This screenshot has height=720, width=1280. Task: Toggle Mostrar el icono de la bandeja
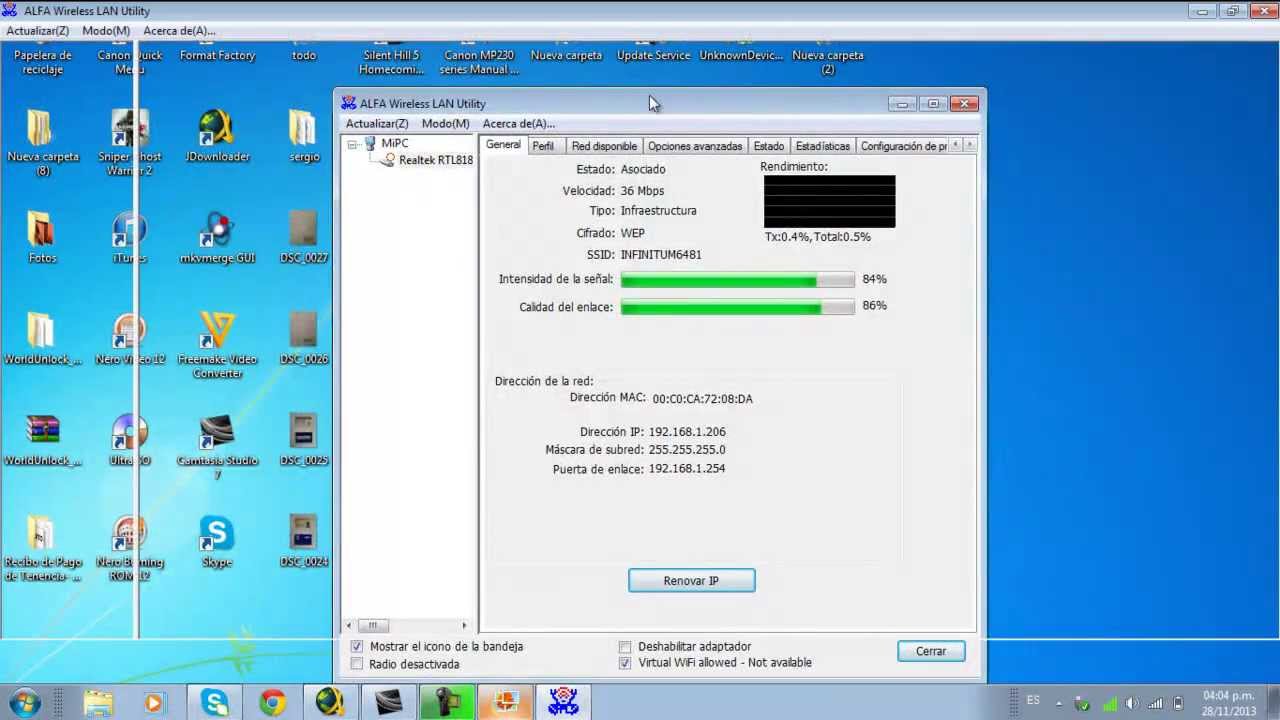coord(357,647)
